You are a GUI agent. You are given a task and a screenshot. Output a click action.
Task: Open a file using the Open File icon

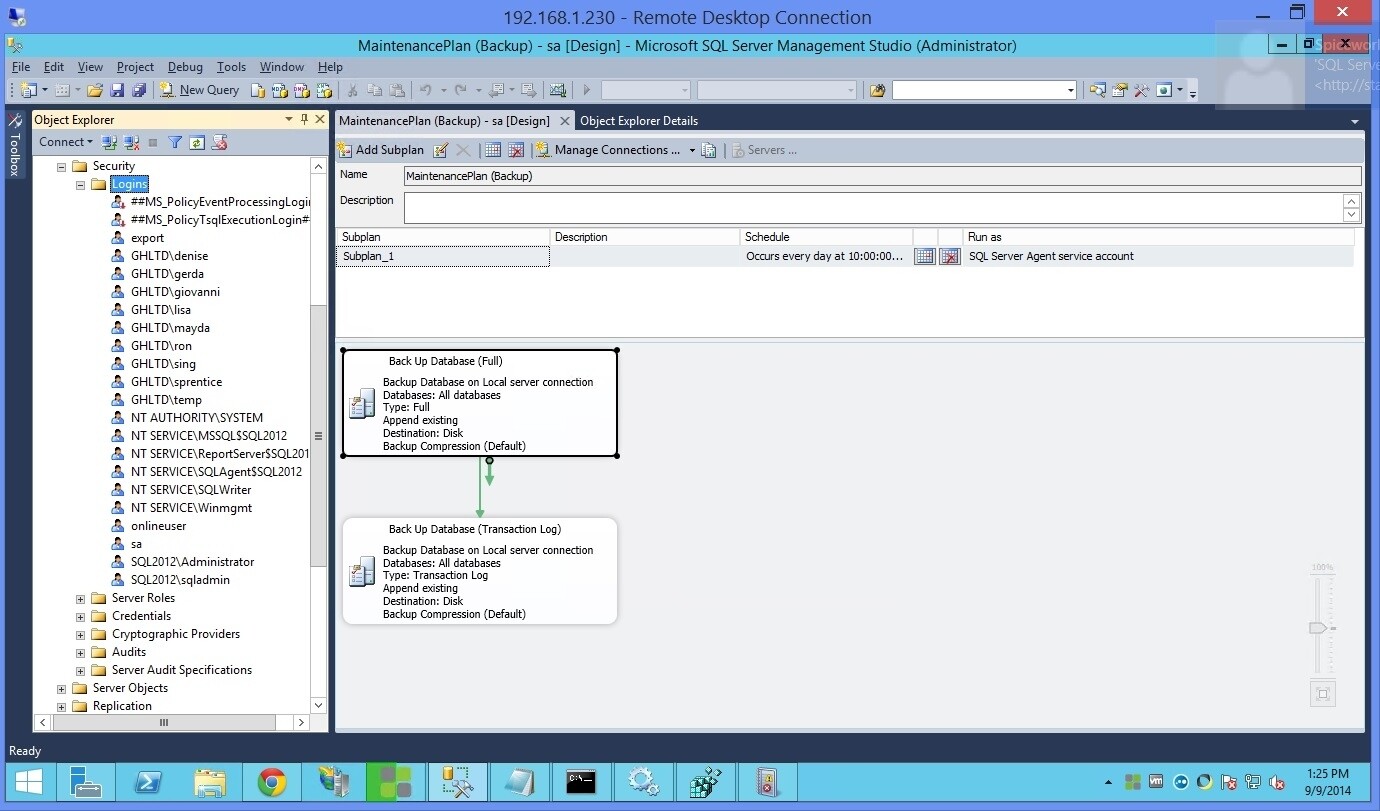[95, 90]
